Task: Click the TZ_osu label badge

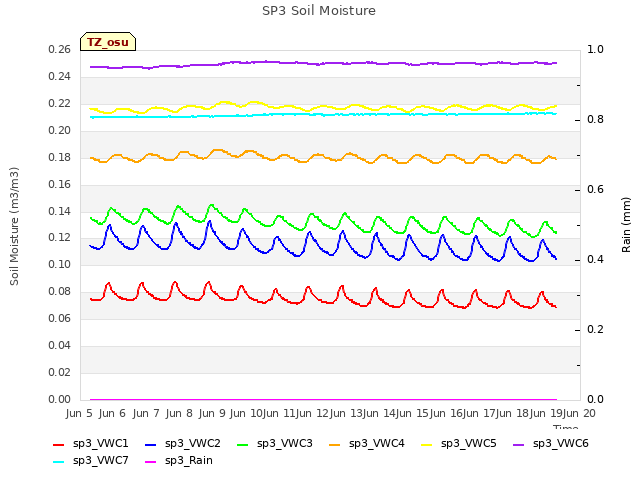Action: [108, 42]
